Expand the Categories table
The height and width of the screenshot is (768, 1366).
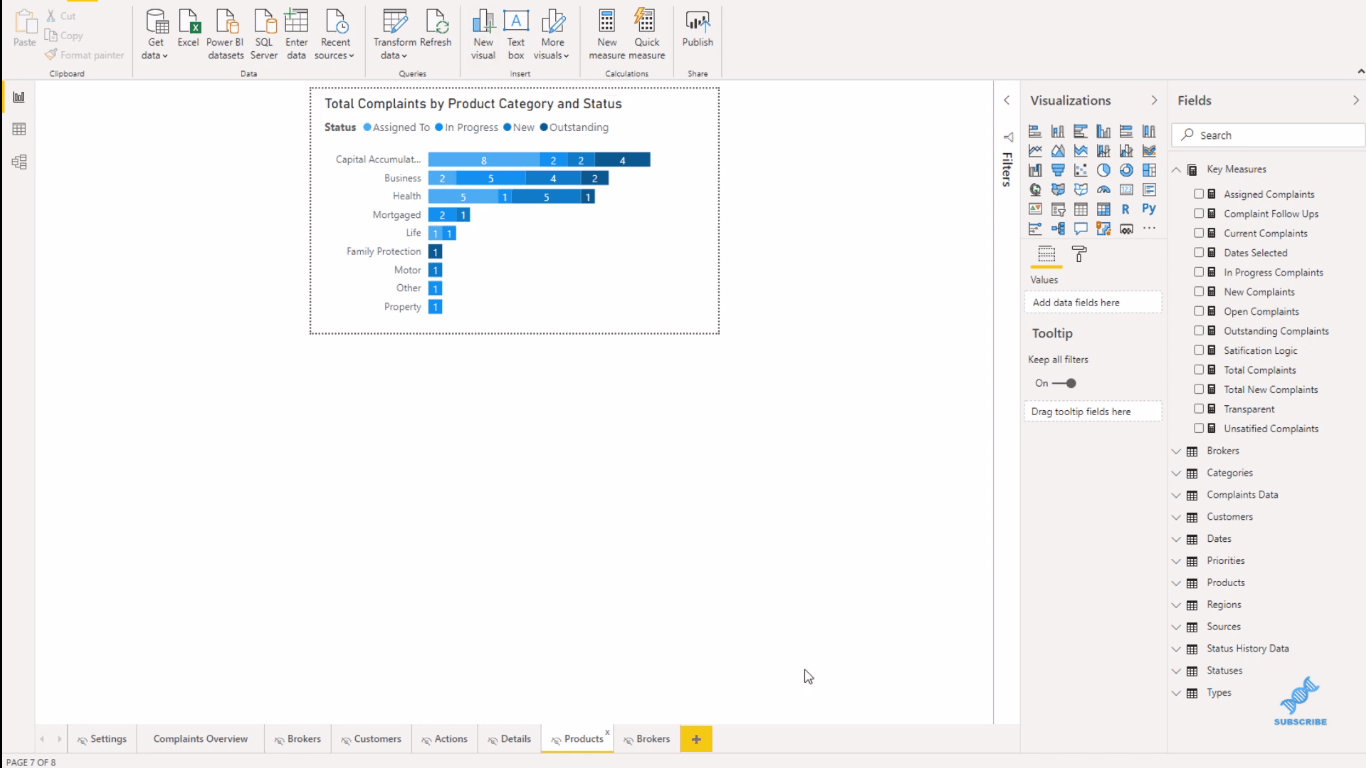coord(1177,473)
